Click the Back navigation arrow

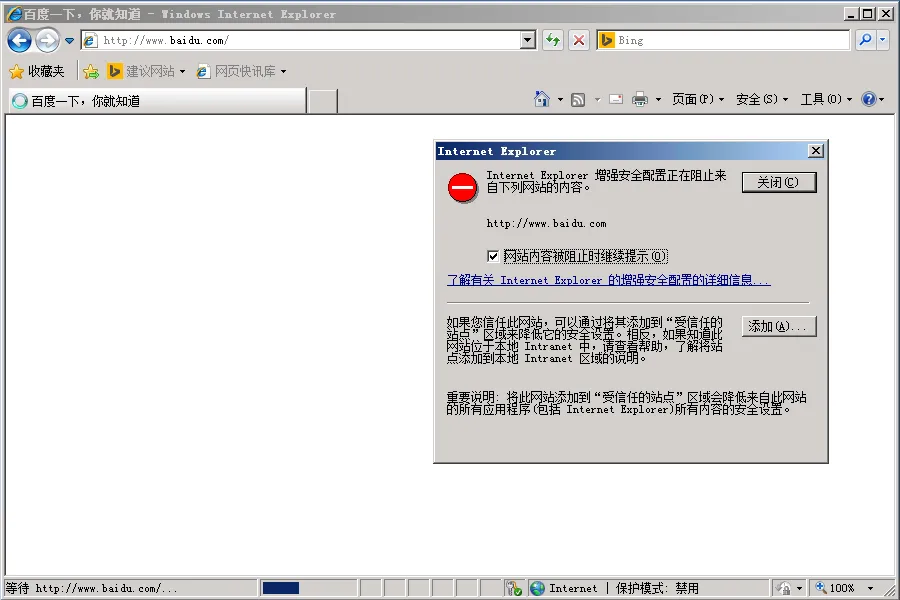(20, 41)
